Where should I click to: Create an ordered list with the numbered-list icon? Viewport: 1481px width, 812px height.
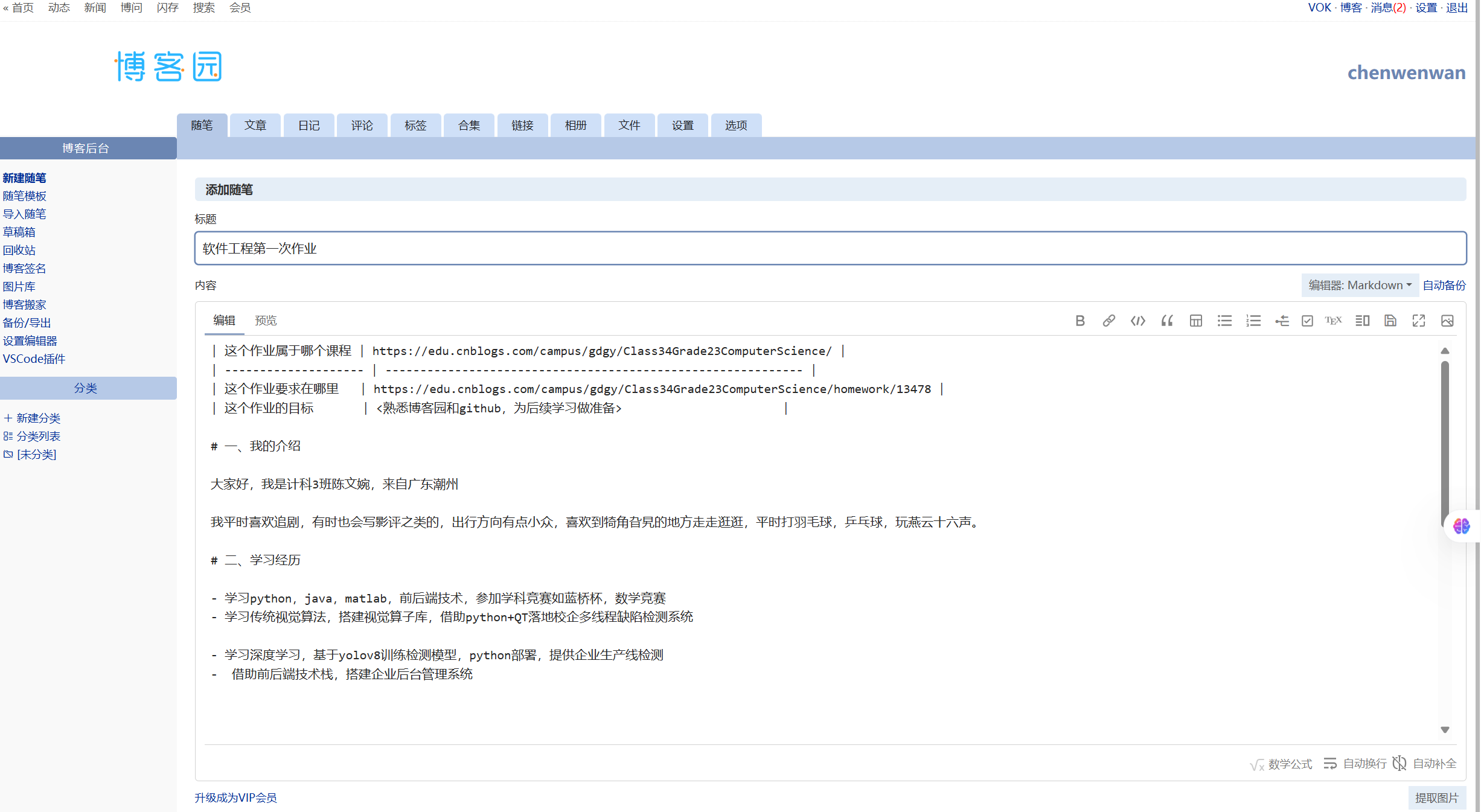click(x=1253, y=321)
